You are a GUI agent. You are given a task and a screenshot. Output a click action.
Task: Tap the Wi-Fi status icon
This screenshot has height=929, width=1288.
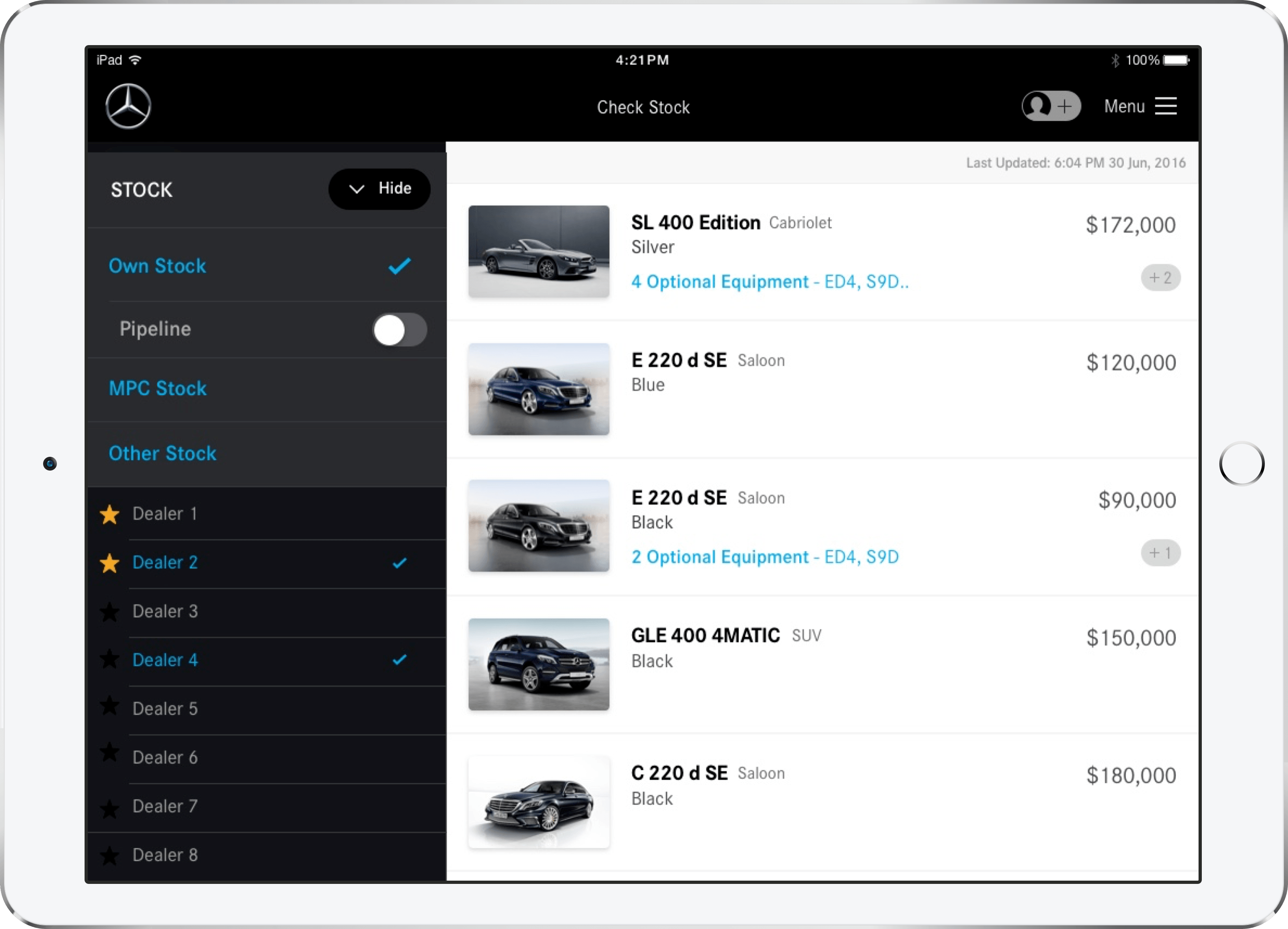point(135,60)
